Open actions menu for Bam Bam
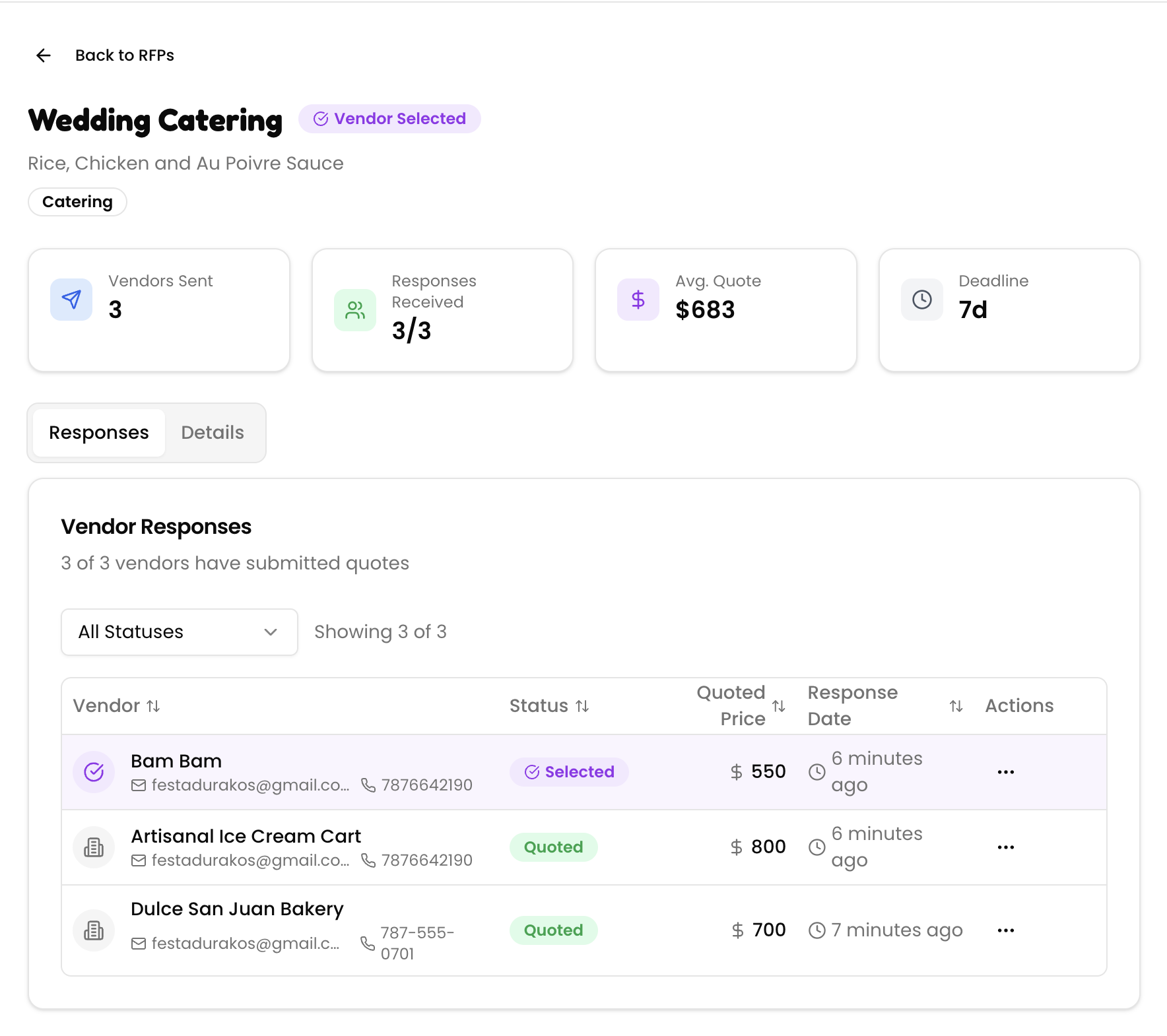This screenshot has height=1036, width=1167. coord(1005,772)
